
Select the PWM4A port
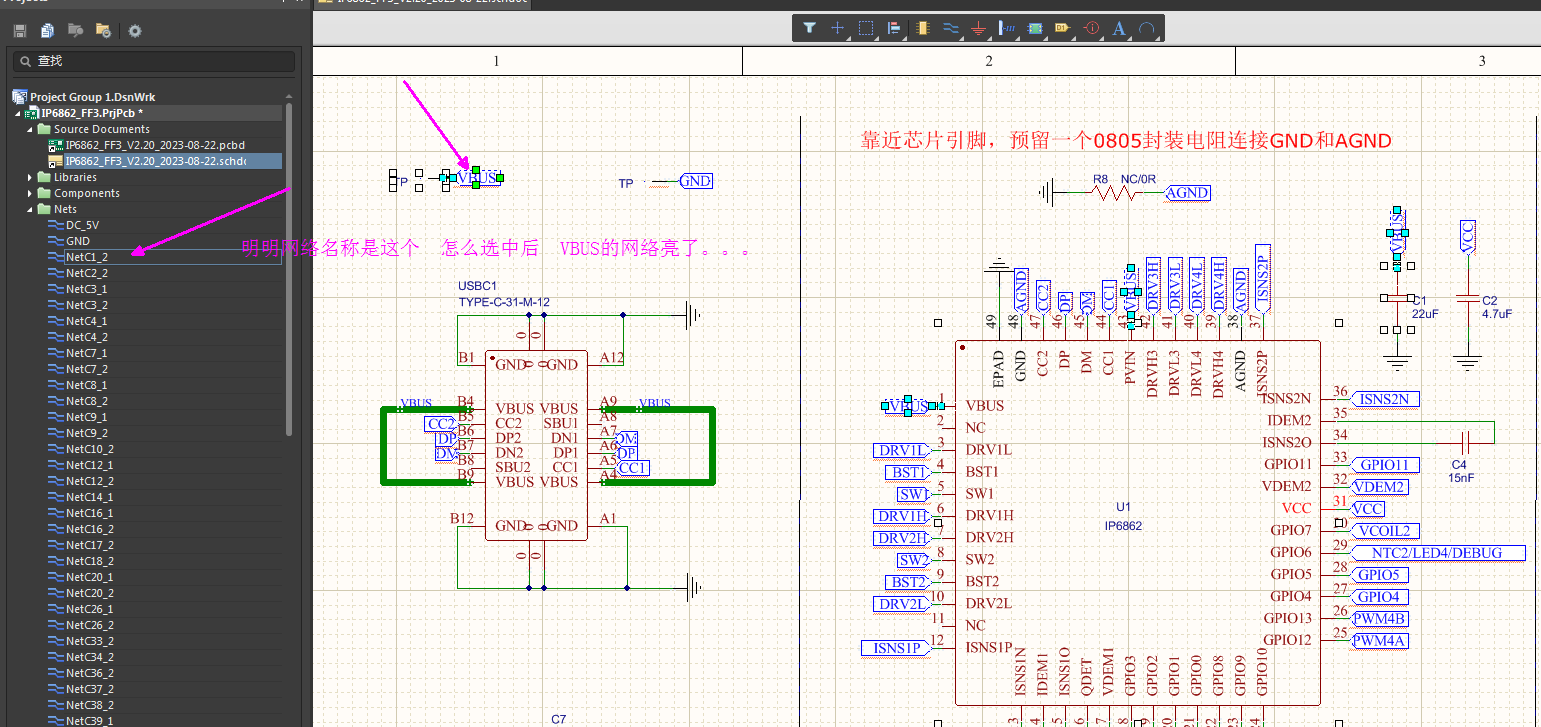pyautogui.click(x=1380, y=641)
